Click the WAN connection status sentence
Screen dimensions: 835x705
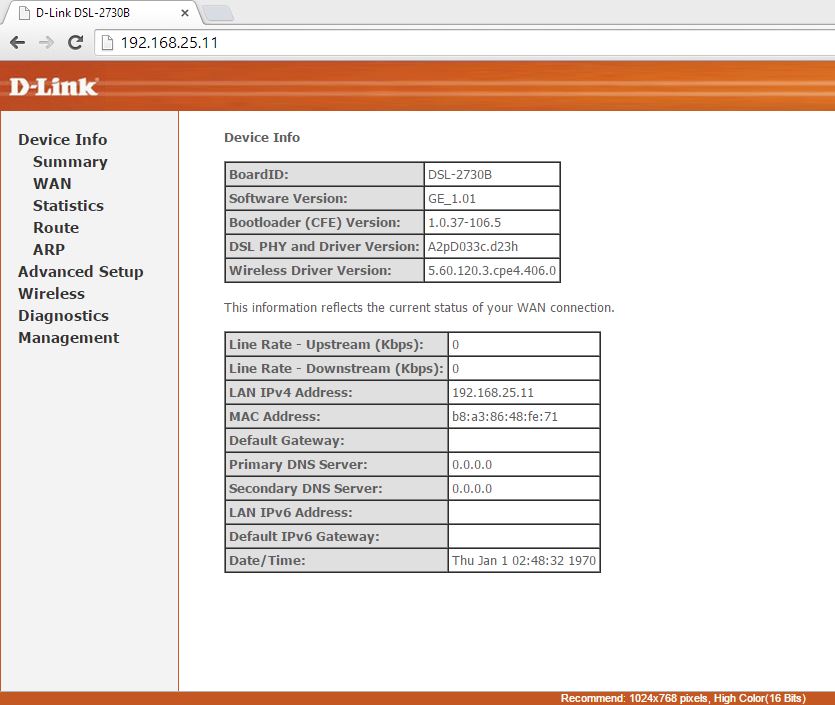419,308
